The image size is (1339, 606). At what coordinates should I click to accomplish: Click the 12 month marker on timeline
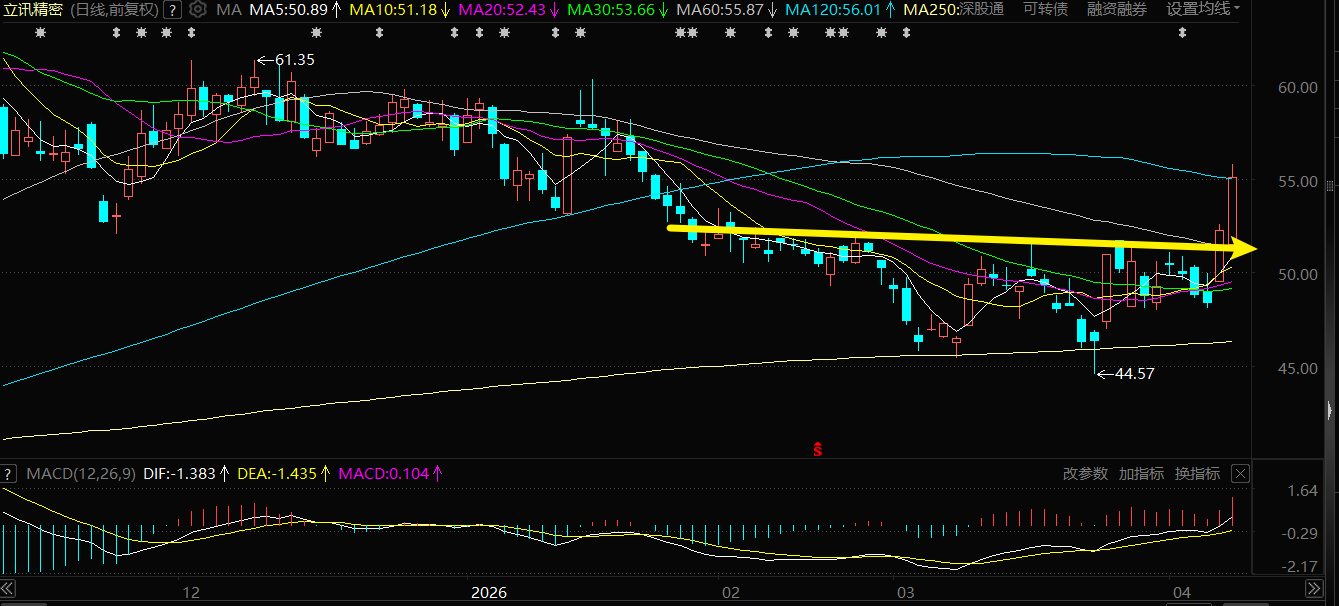(191, 592)
